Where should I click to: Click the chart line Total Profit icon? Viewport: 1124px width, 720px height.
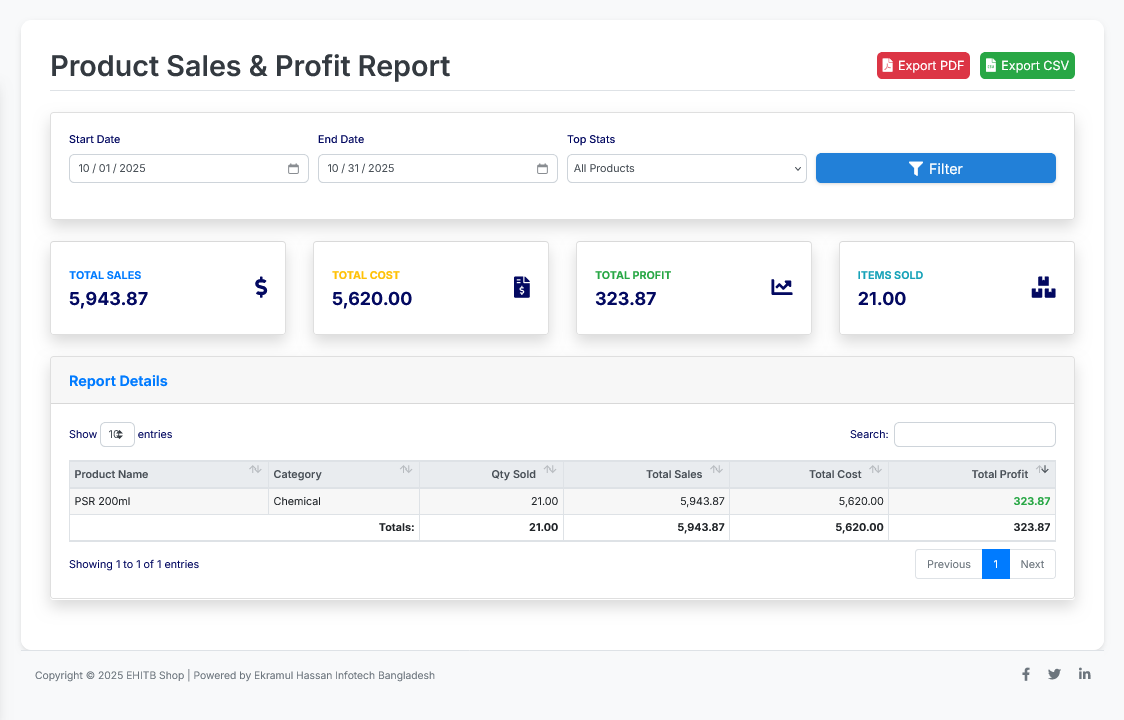781,287
